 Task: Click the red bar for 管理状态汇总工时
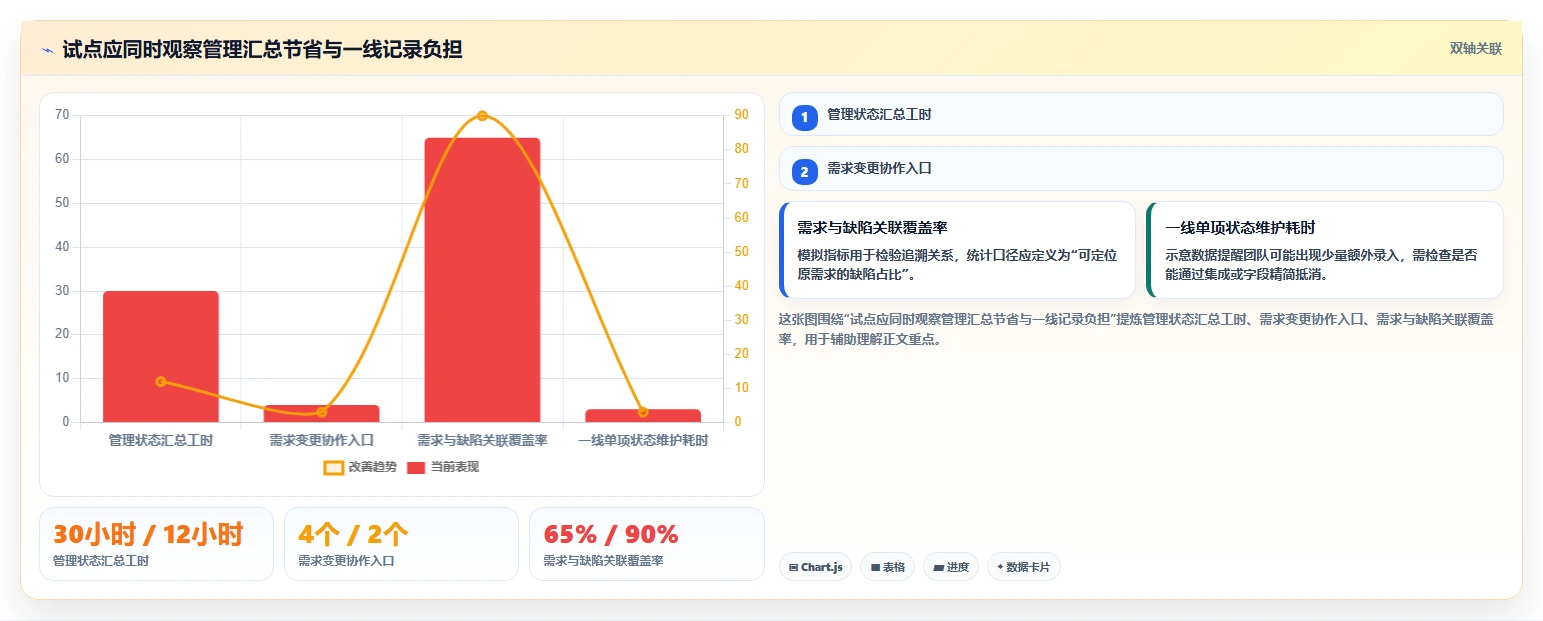(x=161, y=357)
